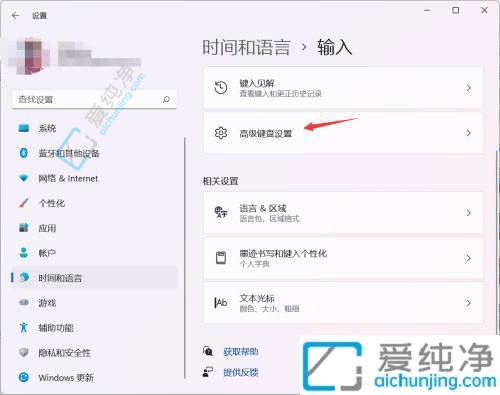
Task: Click the 系统 monitor icon in sidebar
Action: (x=24, y=128)
